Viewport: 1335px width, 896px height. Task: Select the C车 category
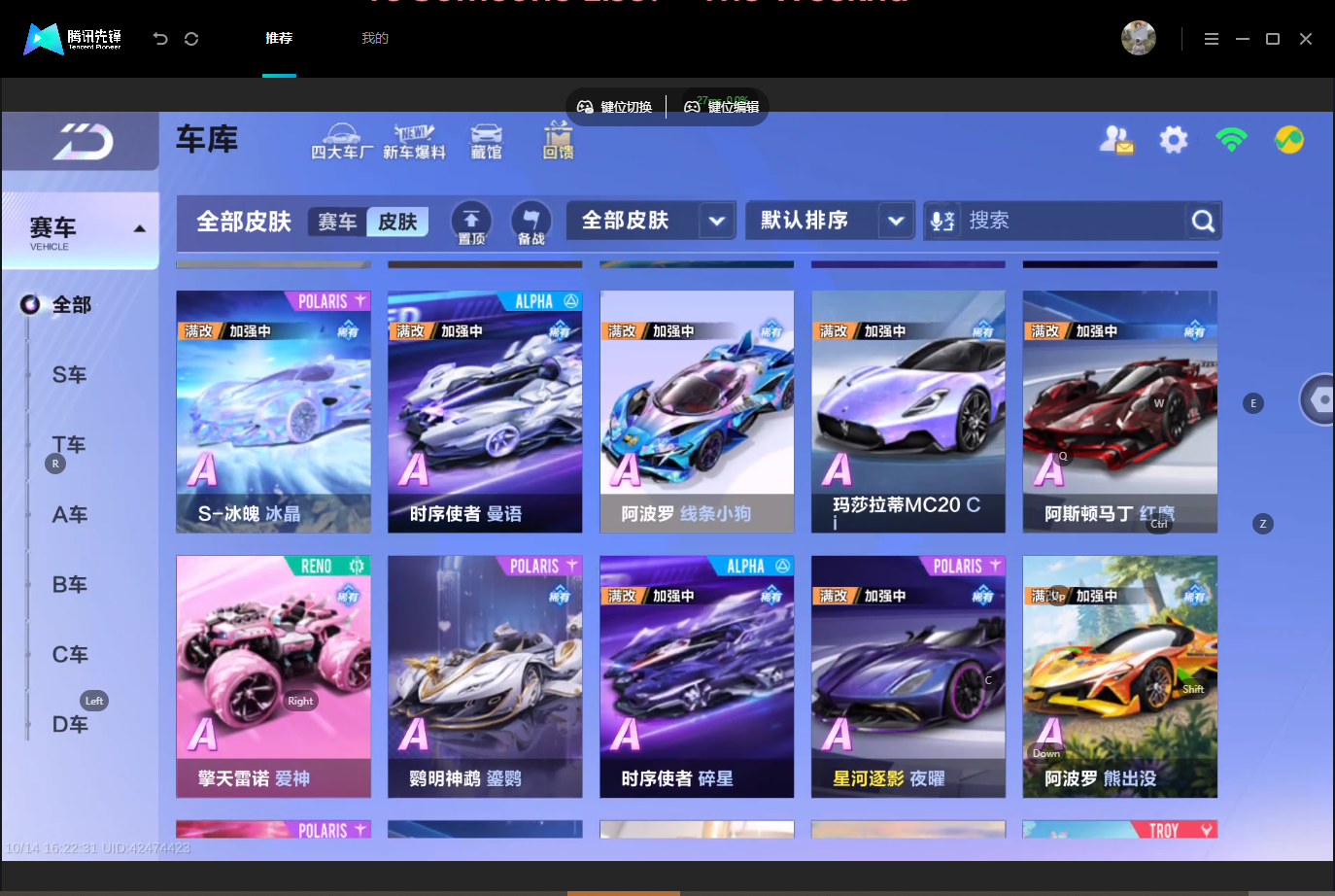70,655
